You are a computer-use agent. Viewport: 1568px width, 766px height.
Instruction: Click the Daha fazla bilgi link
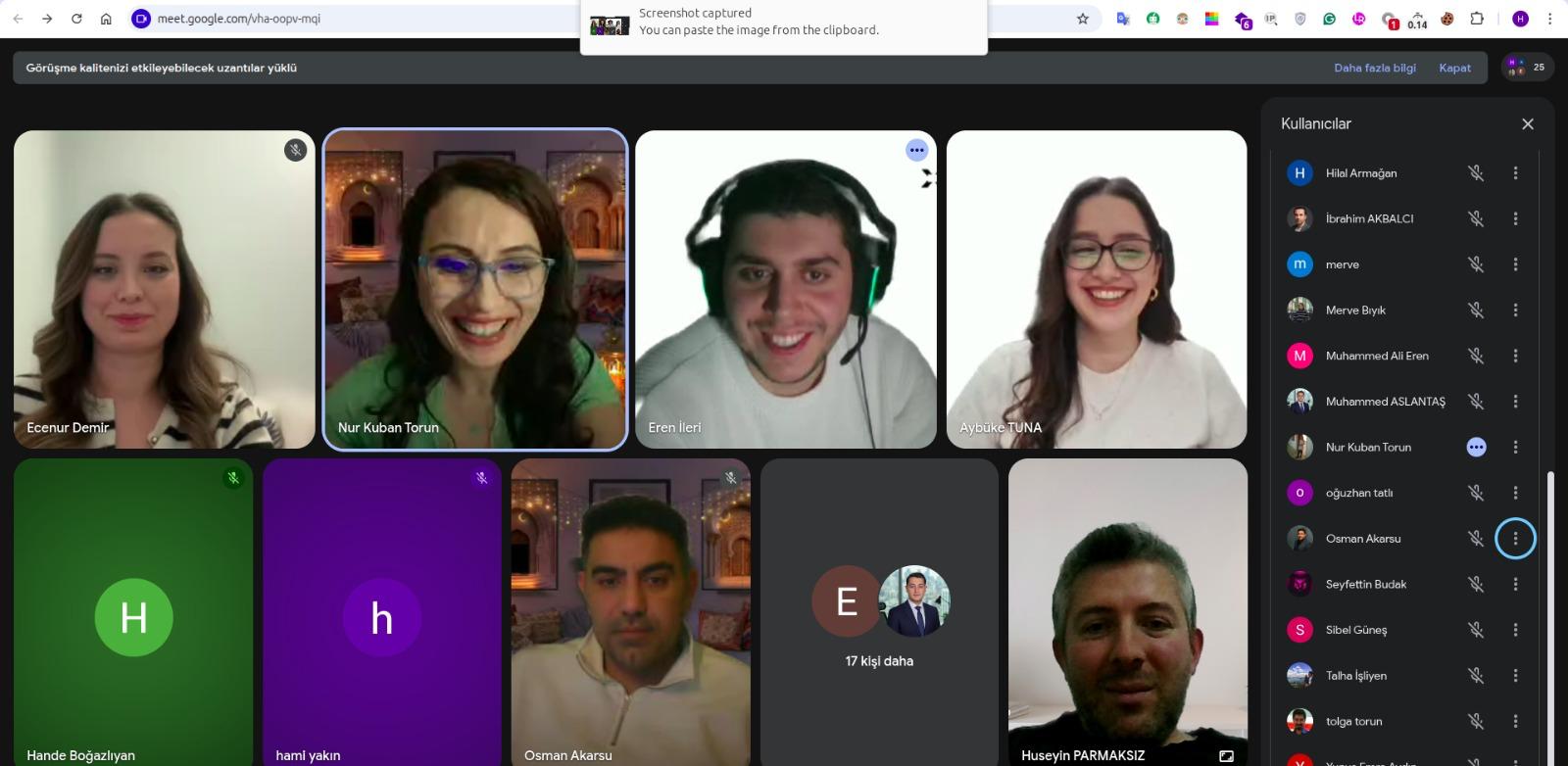point(1374,68)
